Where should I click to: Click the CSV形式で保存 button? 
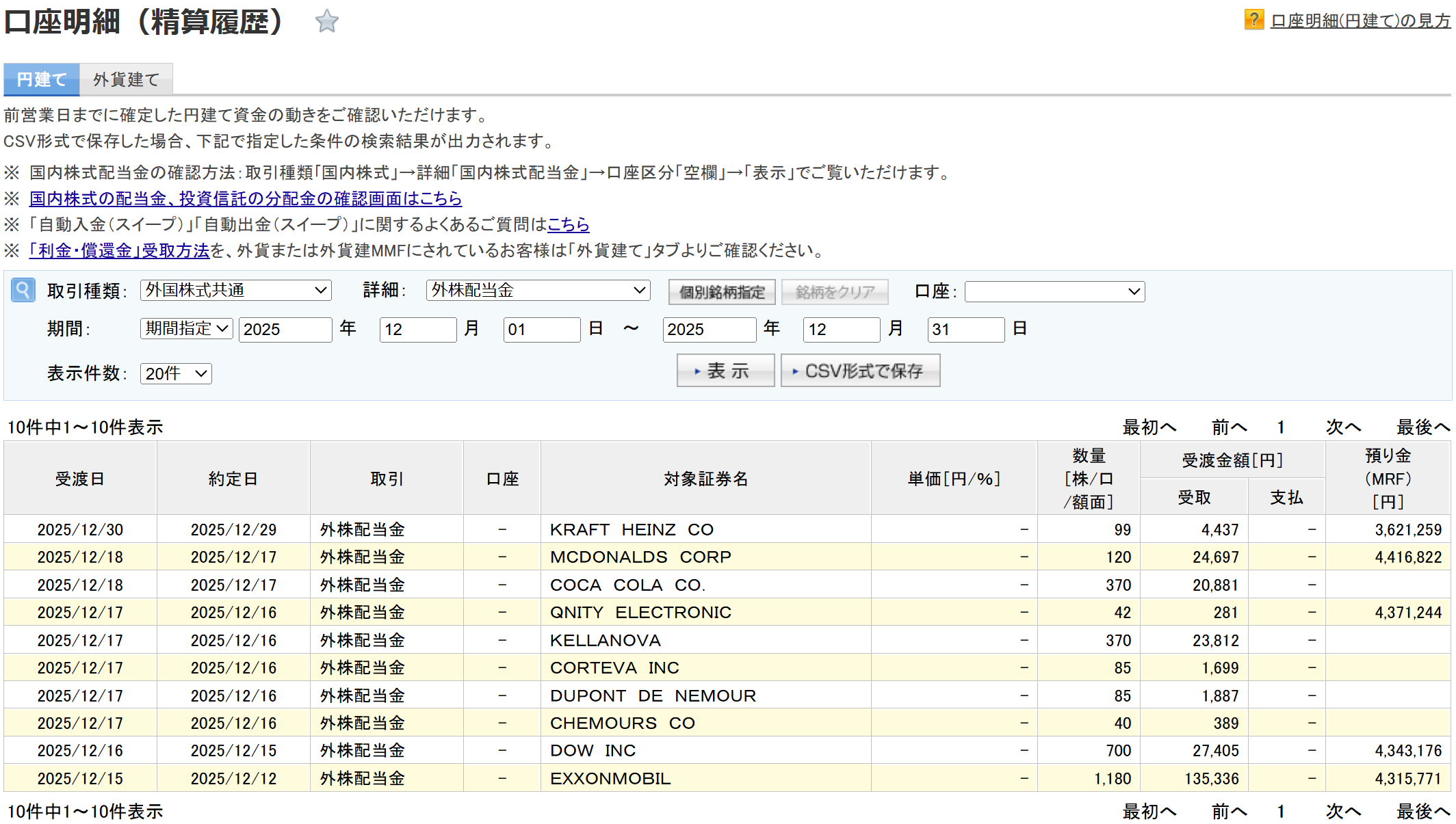[860, 371]
